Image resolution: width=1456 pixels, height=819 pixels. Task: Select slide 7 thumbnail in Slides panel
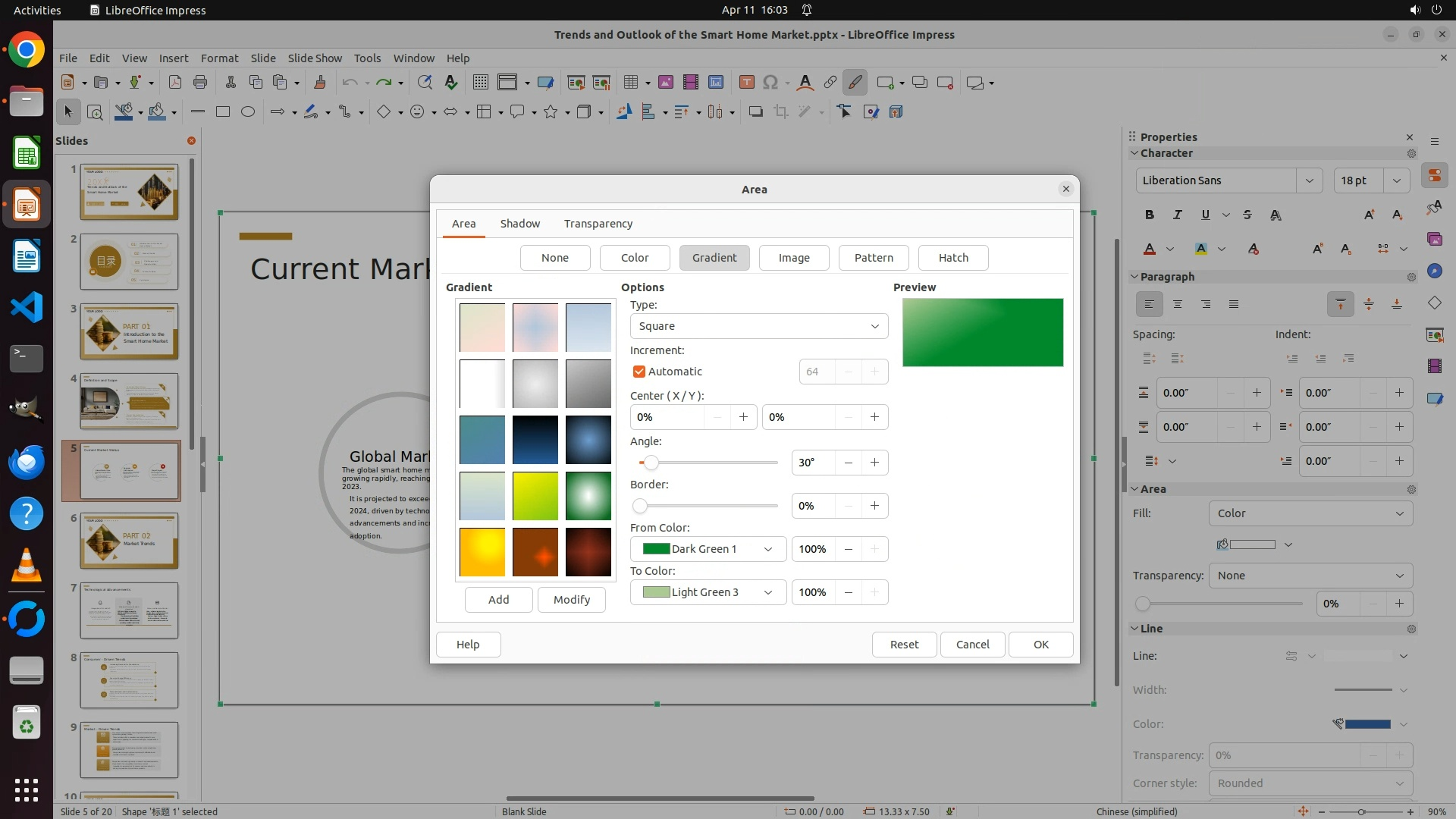(129, 610)
